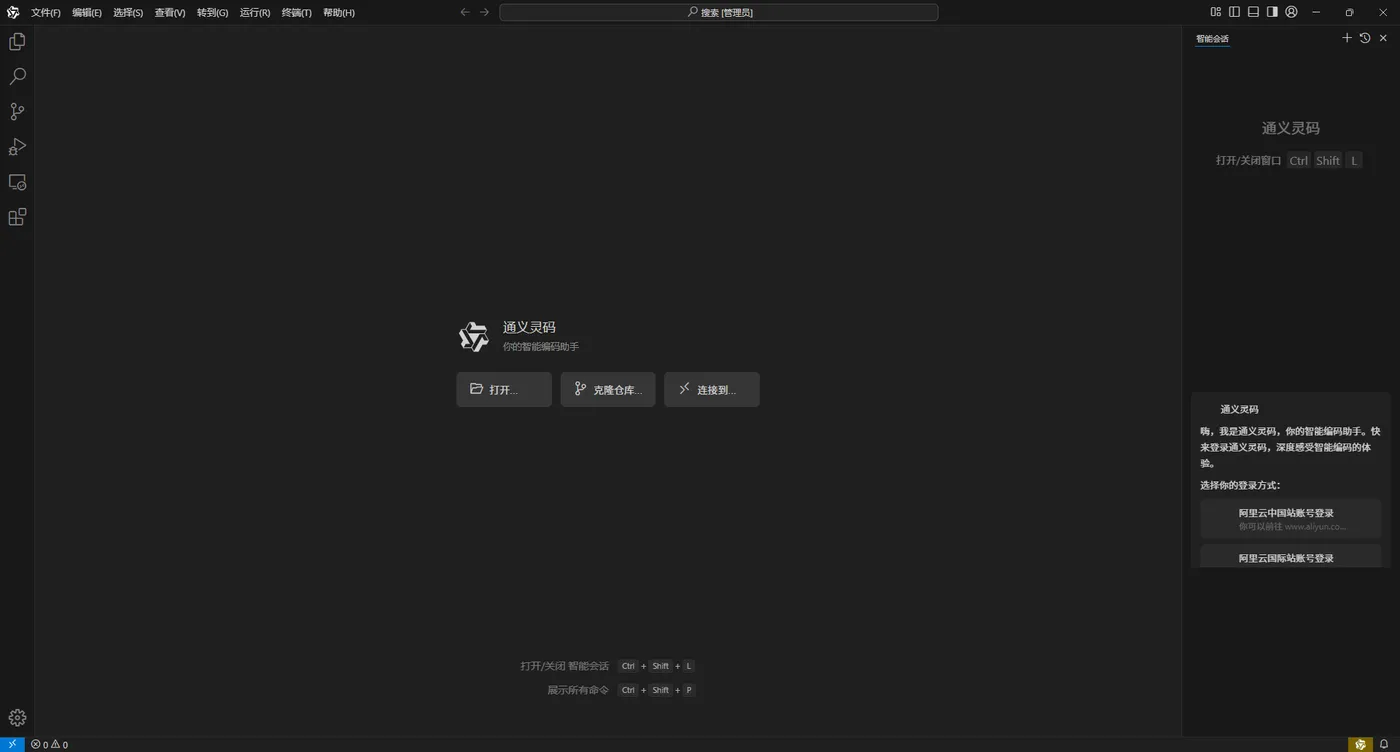Toggle the bottom panel visibility

(x=1253, y=12)
